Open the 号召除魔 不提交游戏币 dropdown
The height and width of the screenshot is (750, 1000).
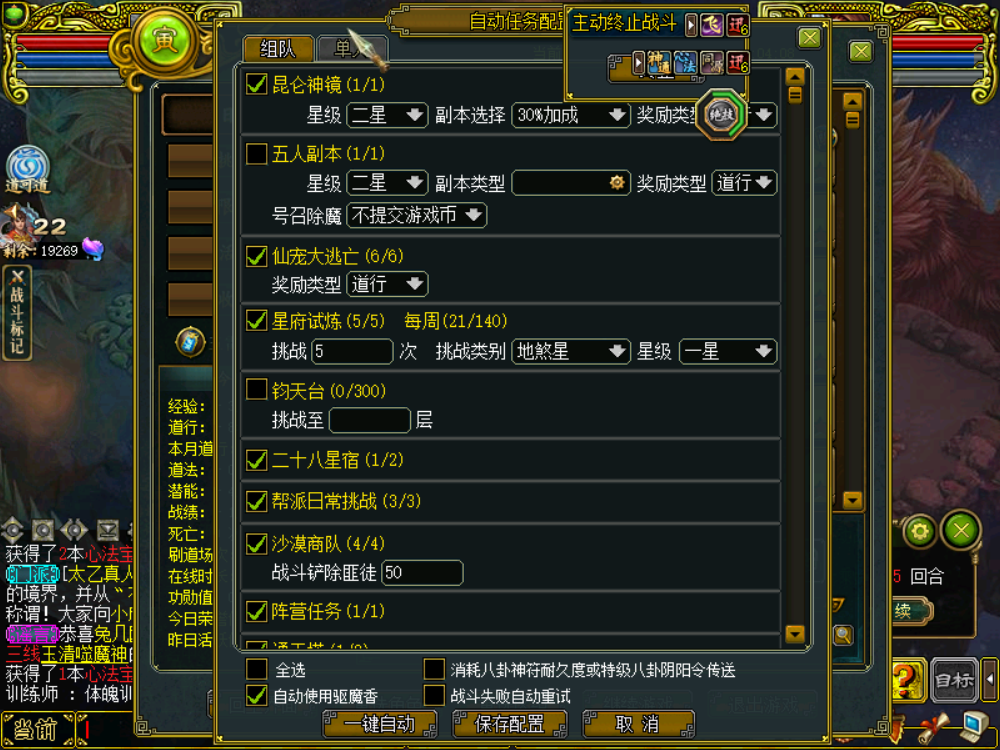(x=417, y=216)
